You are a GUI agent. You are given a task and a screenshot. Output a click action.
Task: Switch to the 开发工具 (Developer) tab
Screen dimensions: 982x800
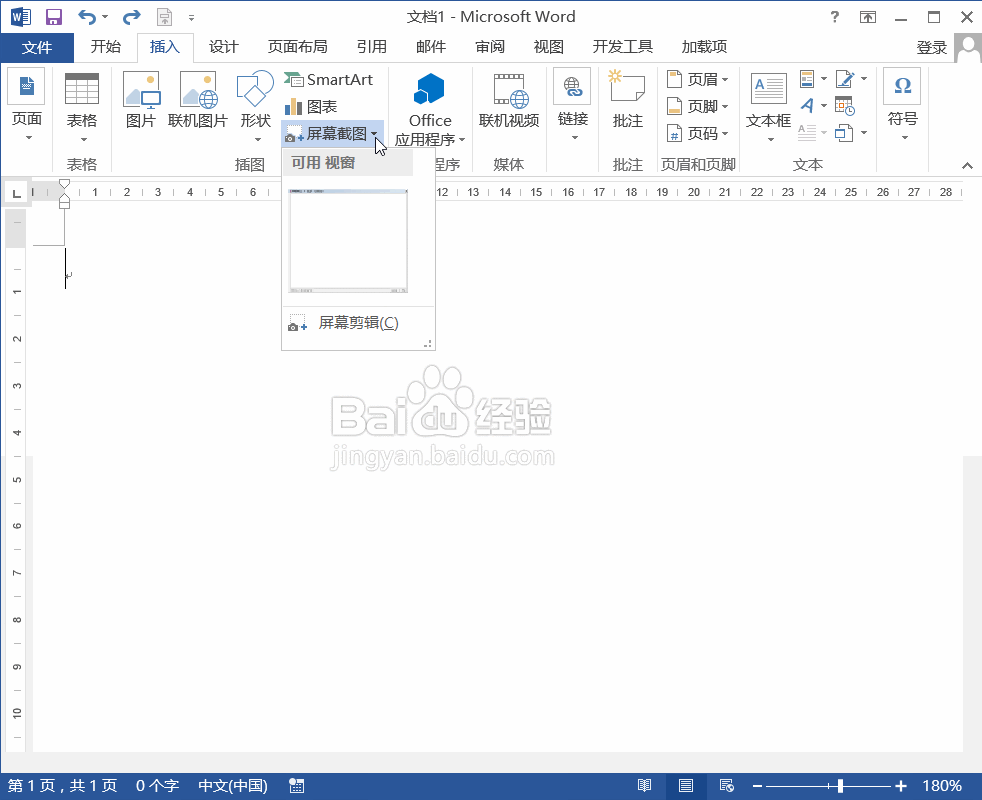pos(623,47)
